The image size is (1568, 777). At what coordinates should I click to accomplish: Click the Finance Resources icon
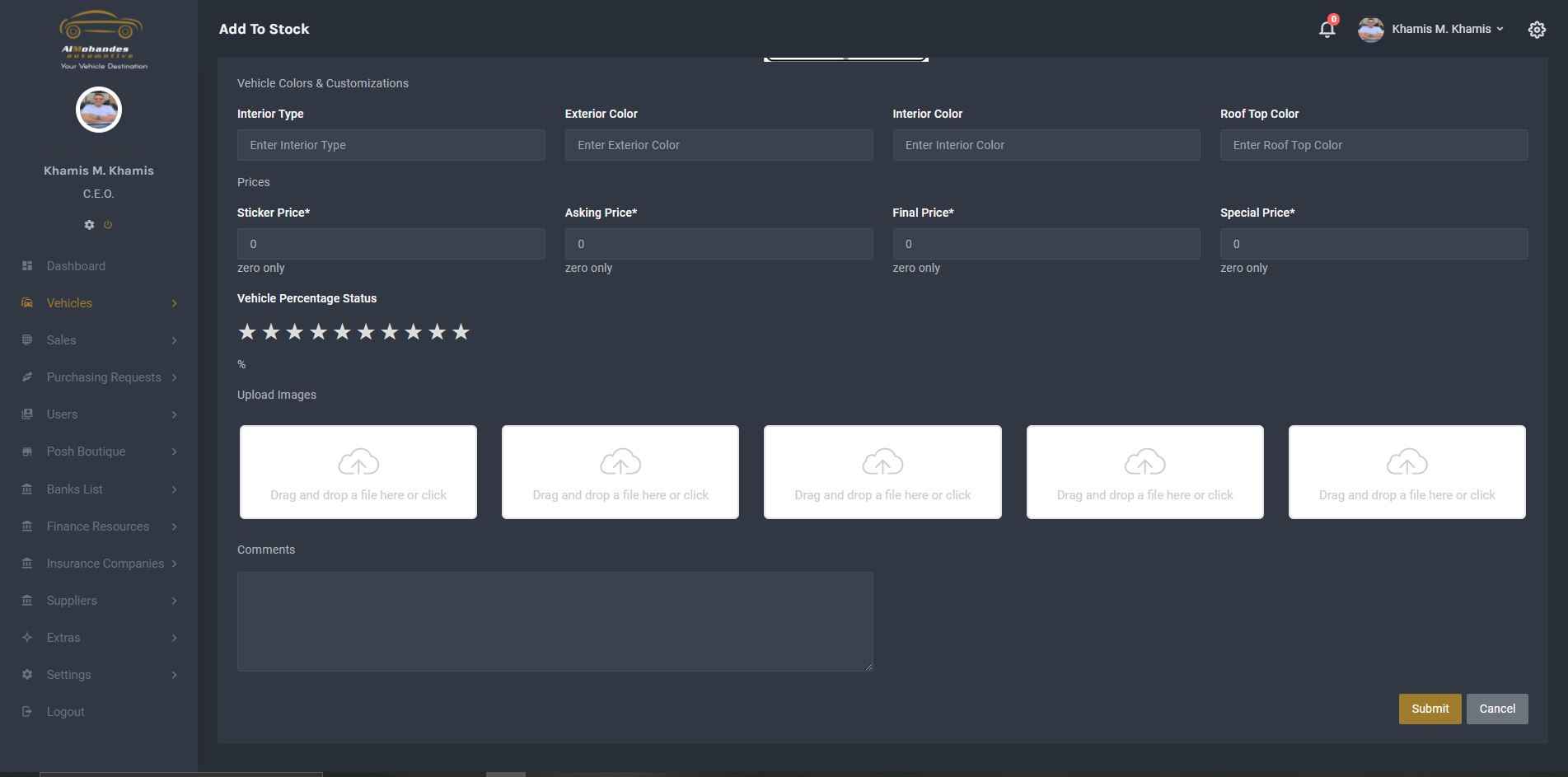point(27,527)
